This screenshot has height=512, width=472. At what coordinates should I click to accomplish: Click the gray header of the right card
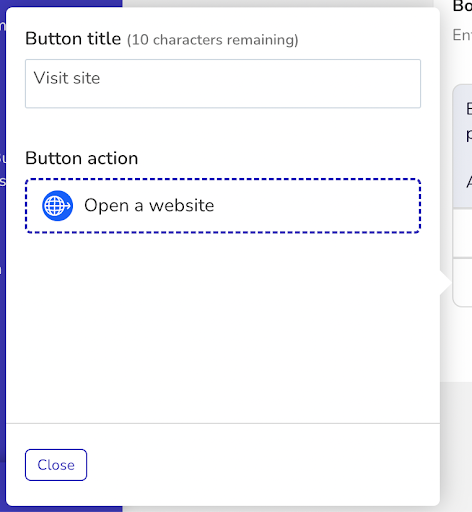[462, 147]
